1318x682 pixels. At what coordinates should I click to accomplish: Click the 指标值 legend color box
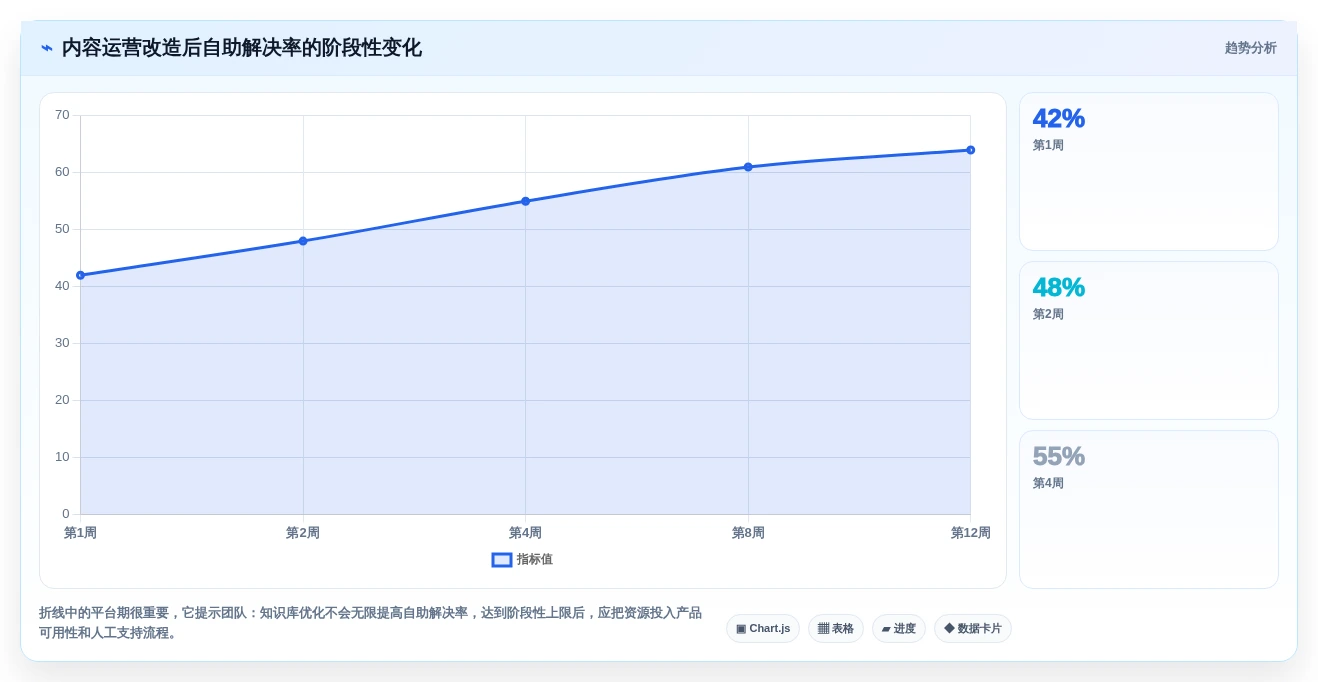pyautogui.click(x=502, y=560)
